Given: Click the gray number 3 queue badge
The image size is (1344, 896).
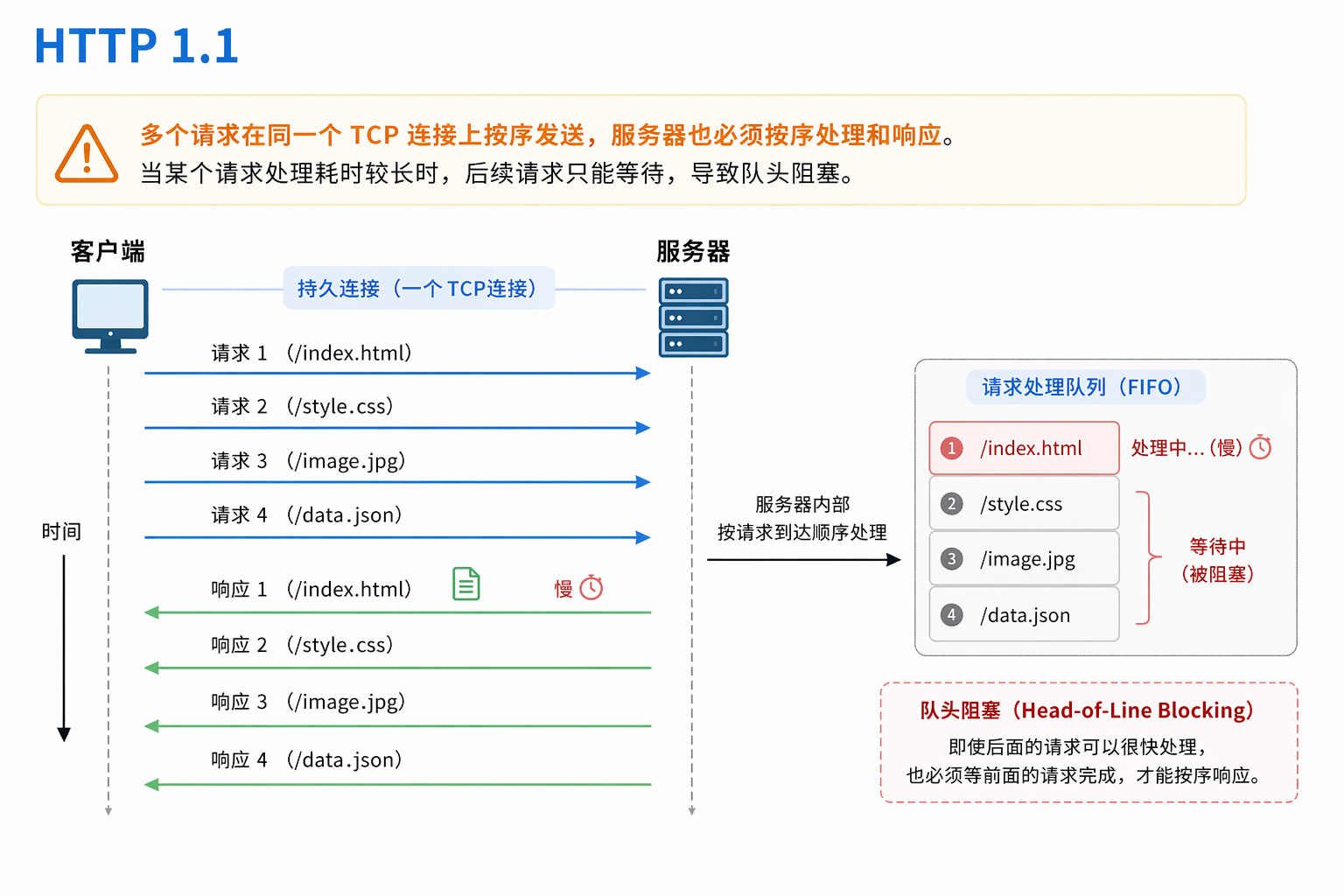Looking at the screenshot, I should [952, 559].
